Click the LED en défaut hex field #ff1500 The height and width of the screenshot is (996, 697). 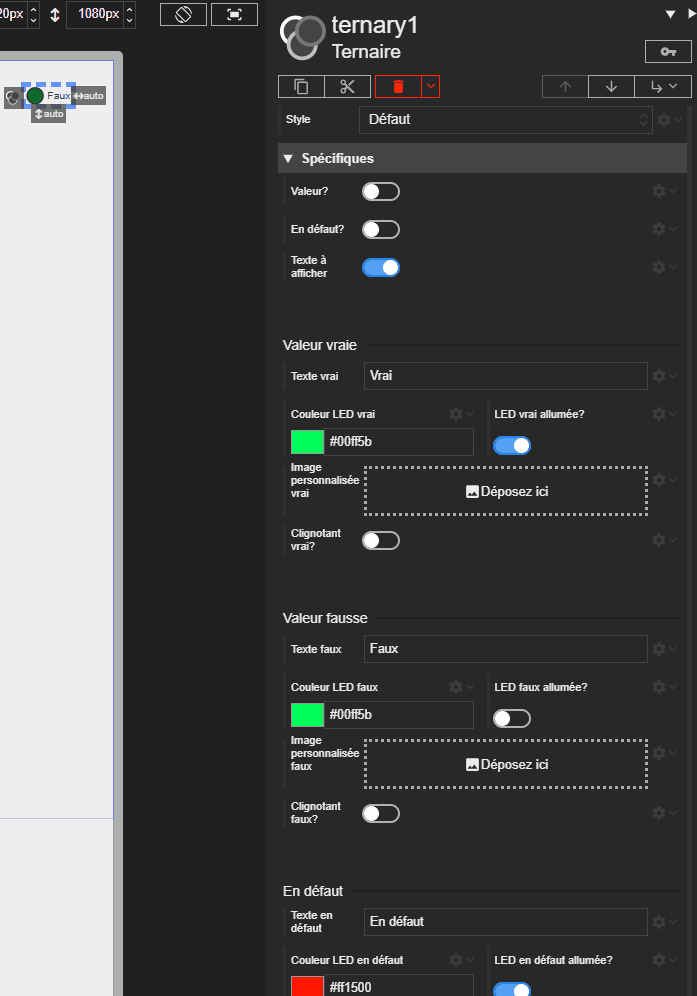399,986
